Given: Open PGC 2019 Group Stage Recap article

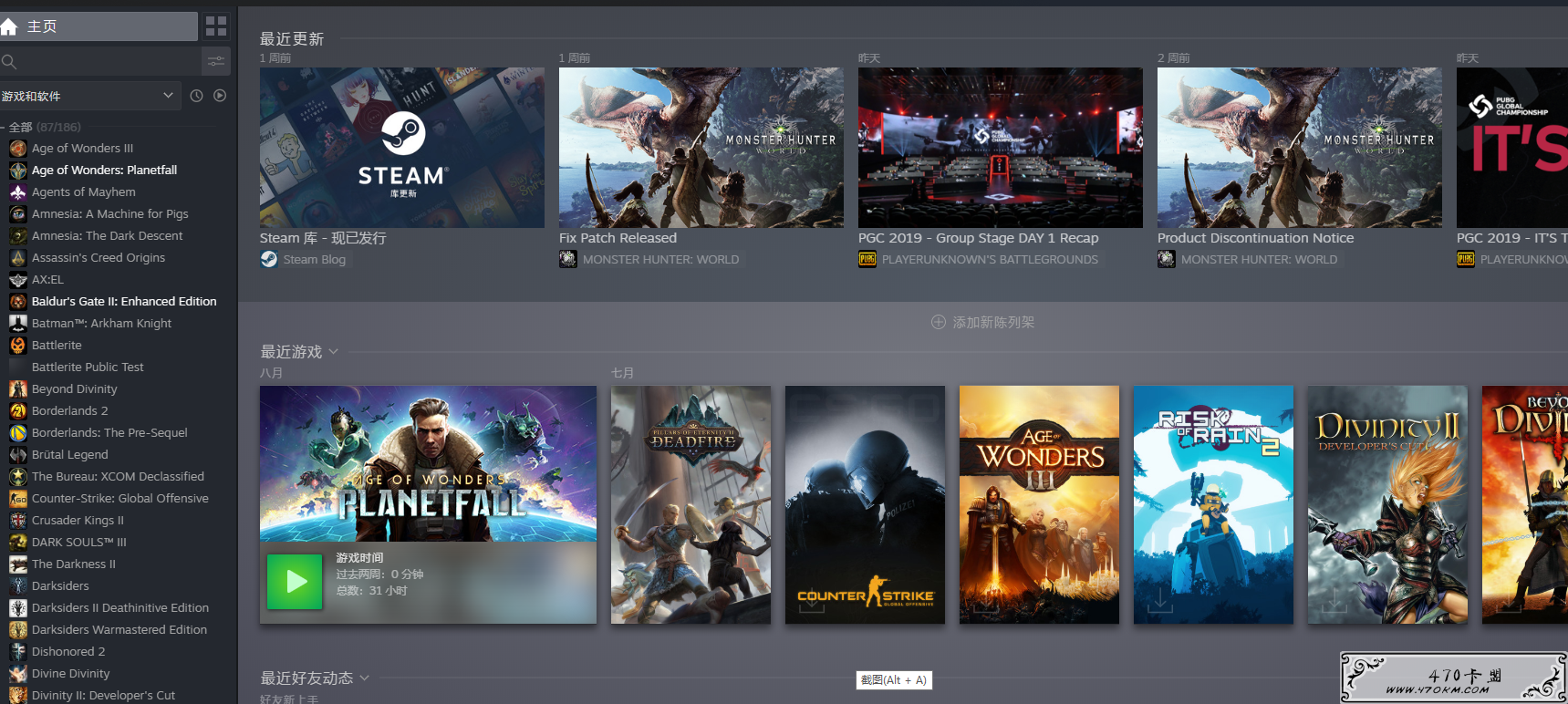Looking at the screenshot, I should tap(978, 238).
